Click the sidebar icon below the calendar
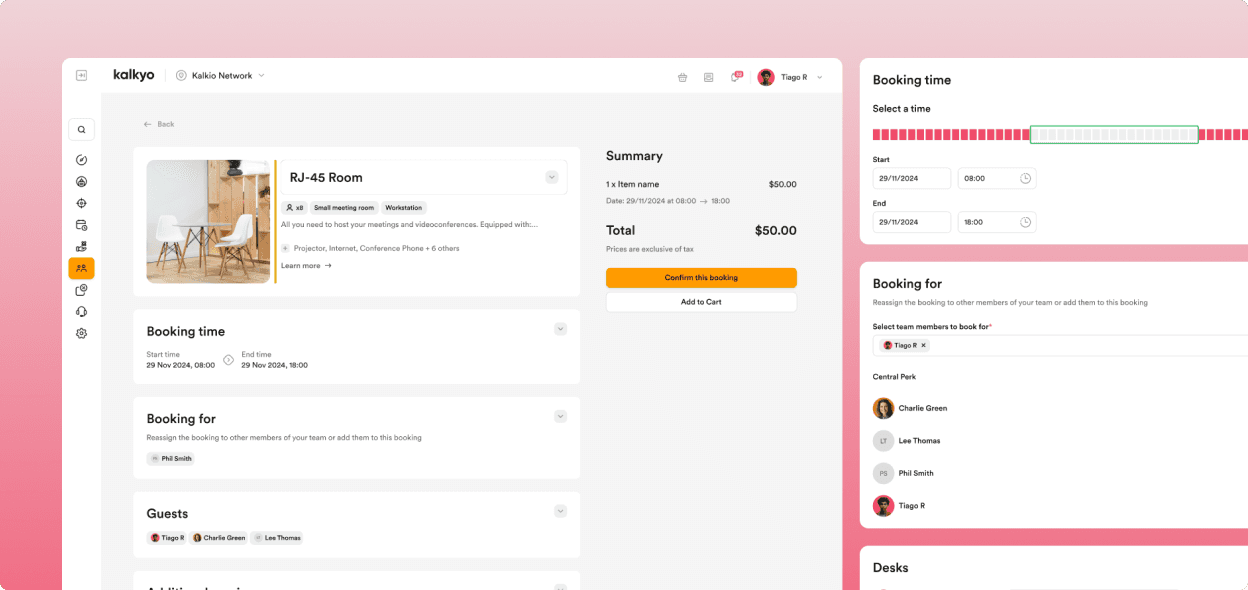The image size is (1248, 590). (x=81, y=246)
